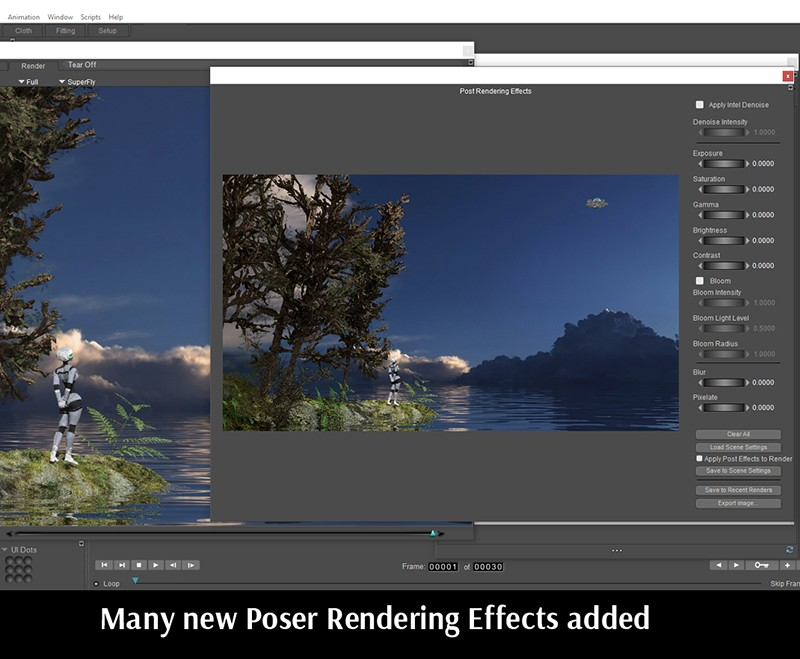Enable Apply Intel Denoise checkbox

pyautogui.click(x=700, y=105)
